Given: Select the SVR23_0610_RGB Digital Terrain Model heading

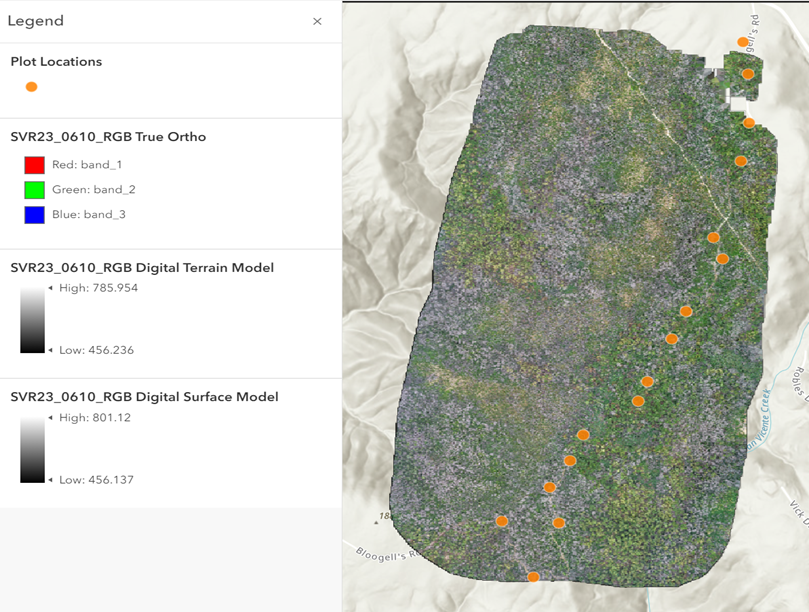Looking at the screenshot, I should tap(142, 267).
